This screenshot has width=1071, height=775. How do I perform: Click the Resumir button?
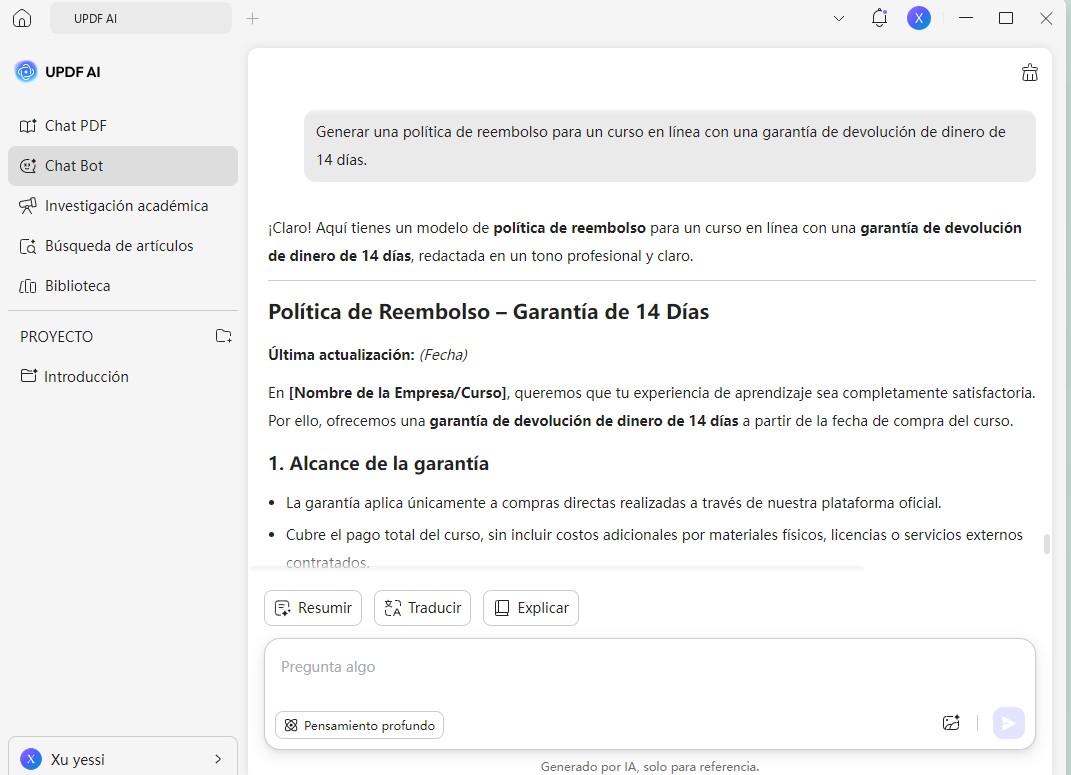313,608
